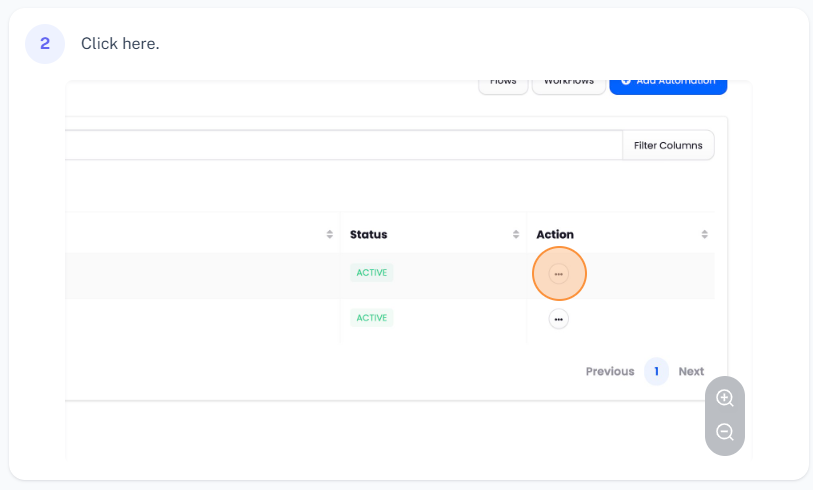
Task: Go to the Previous page
Action: pyautogui.click(x=609, y=371)
